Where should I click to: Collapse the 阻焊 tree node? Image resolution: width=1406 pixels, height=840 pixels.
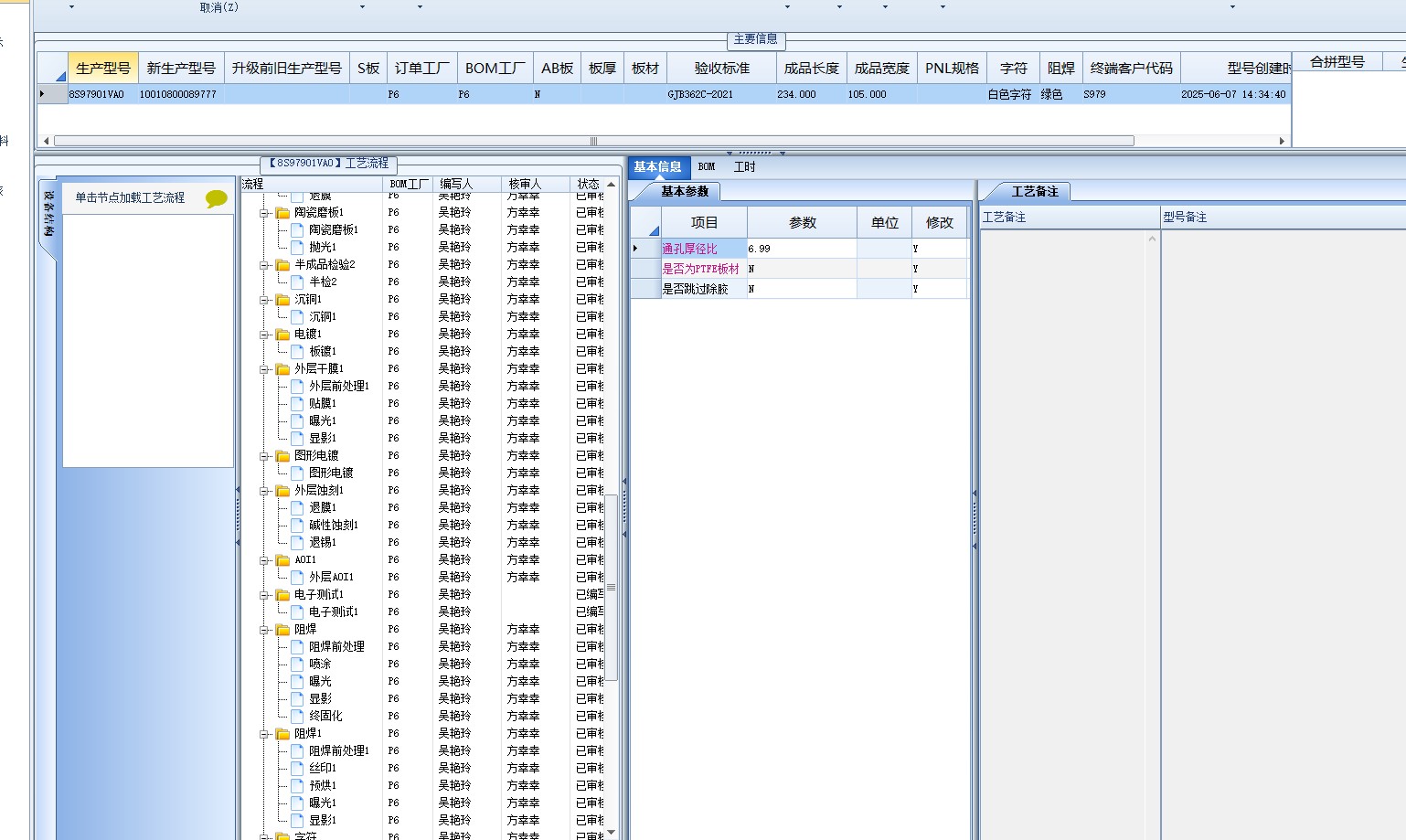click(x=264, y=630)
